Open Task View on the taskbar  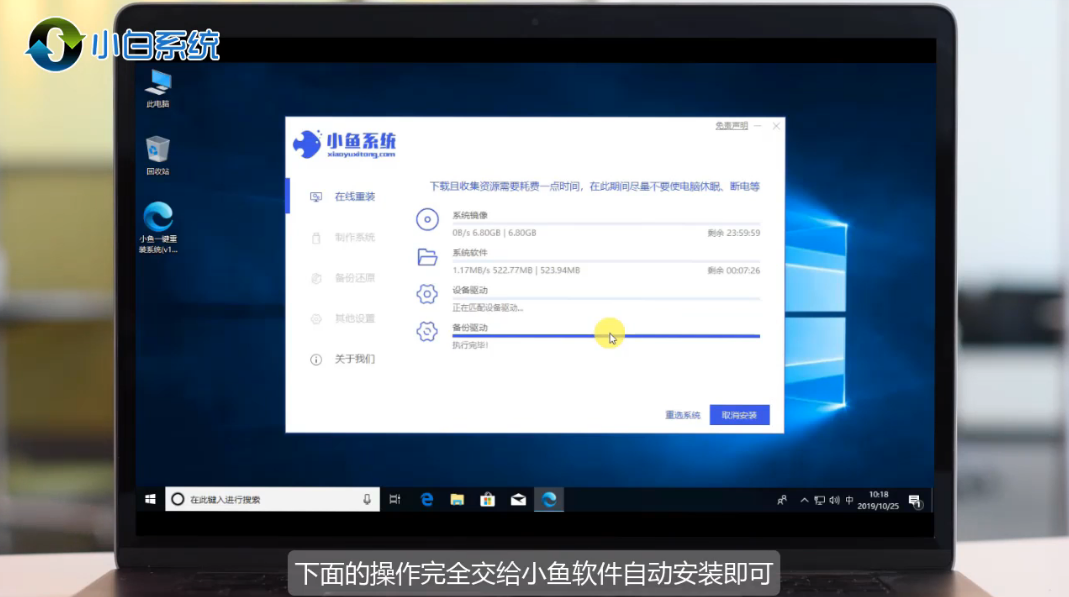tap(395, 500)
